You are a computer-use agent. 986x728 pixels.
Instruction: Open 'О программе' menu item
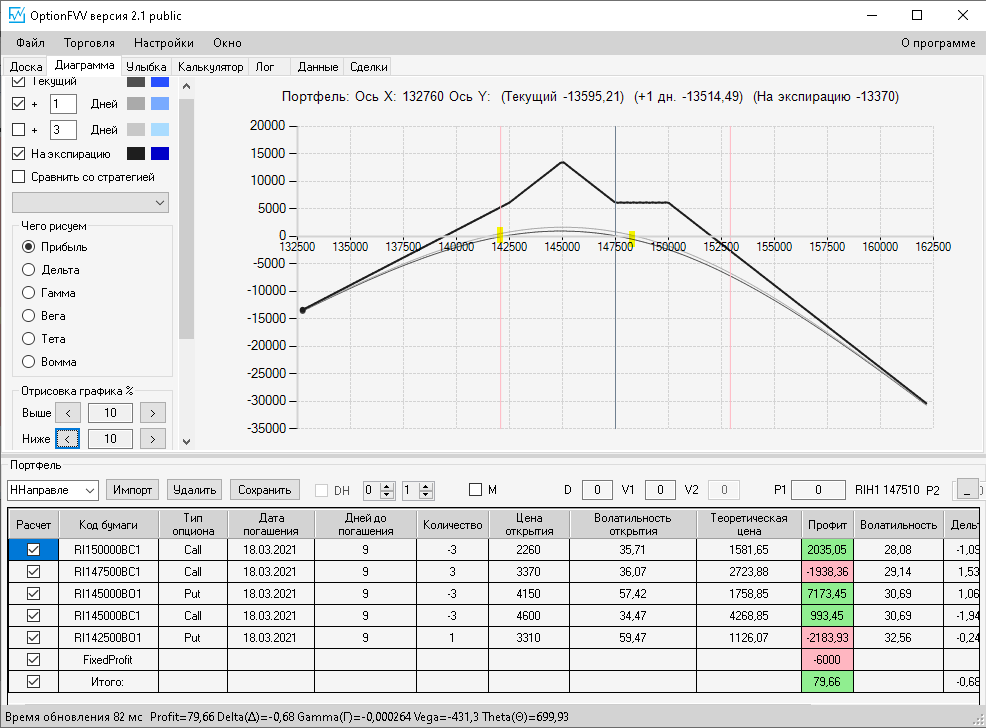pyautogui.click(x=938, y=43)
